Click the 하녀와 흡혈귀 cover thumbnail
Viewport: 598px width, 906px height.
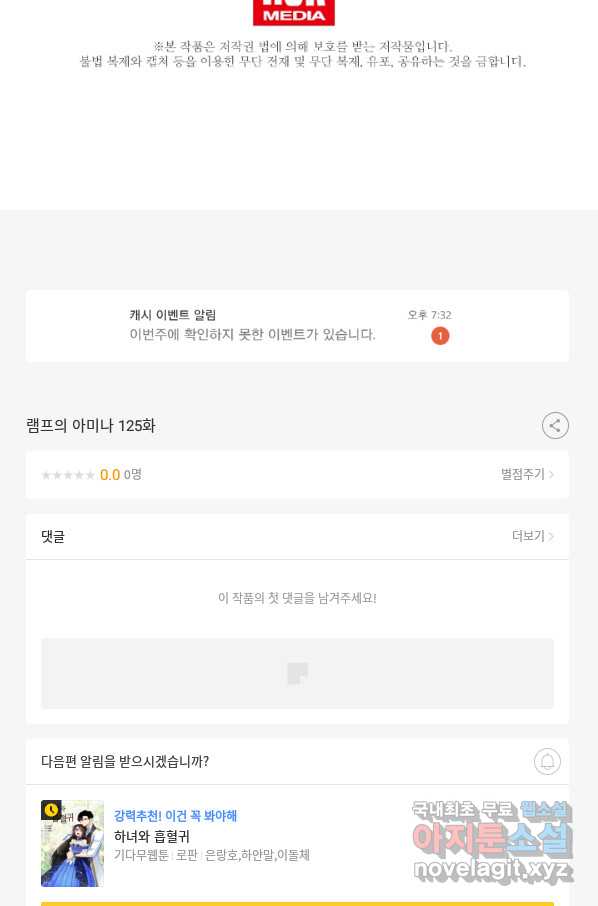pyautogui.click(x=72, y=843)
